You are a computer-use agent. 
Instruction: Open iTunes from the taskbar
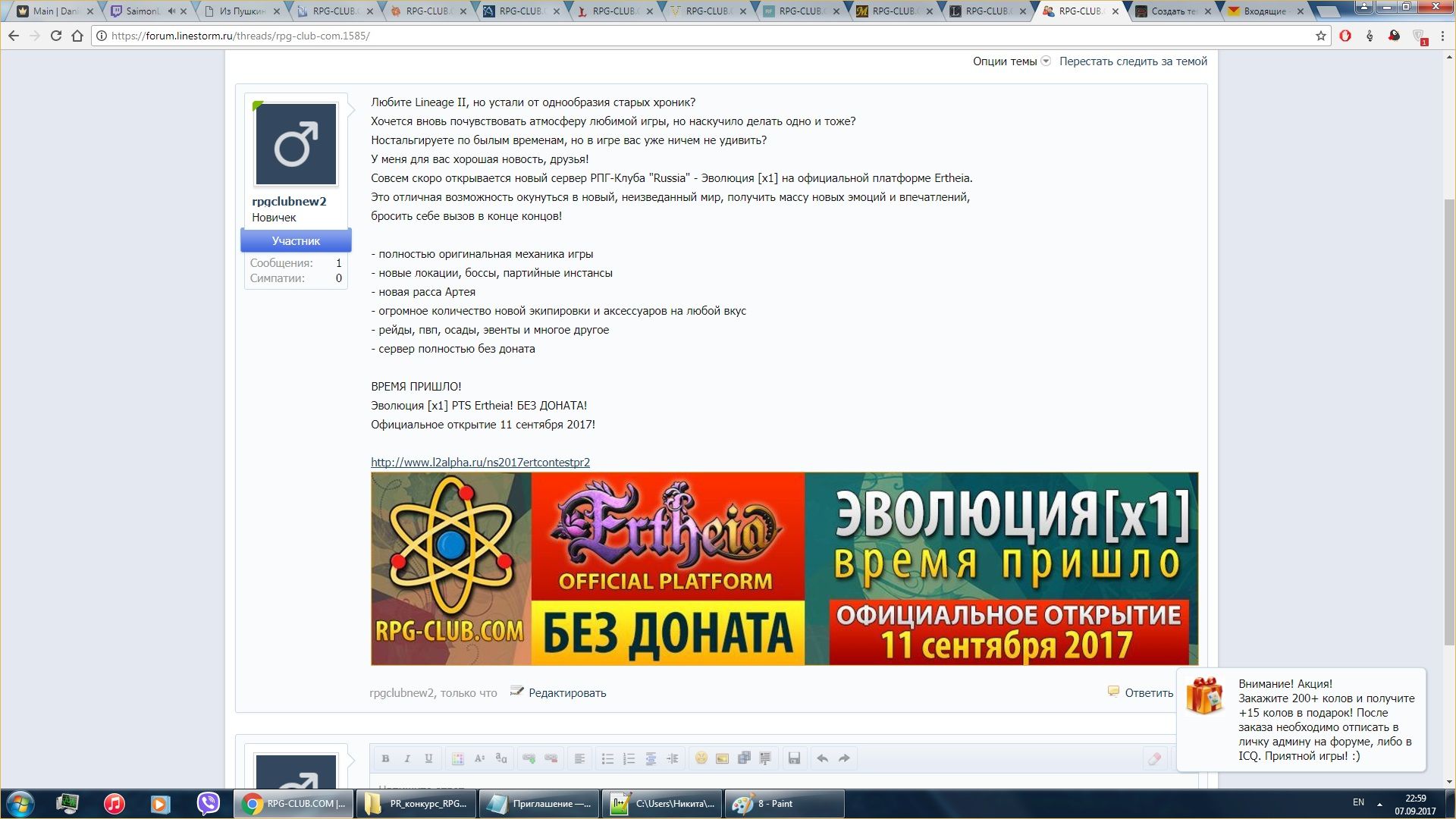point(115,804)
